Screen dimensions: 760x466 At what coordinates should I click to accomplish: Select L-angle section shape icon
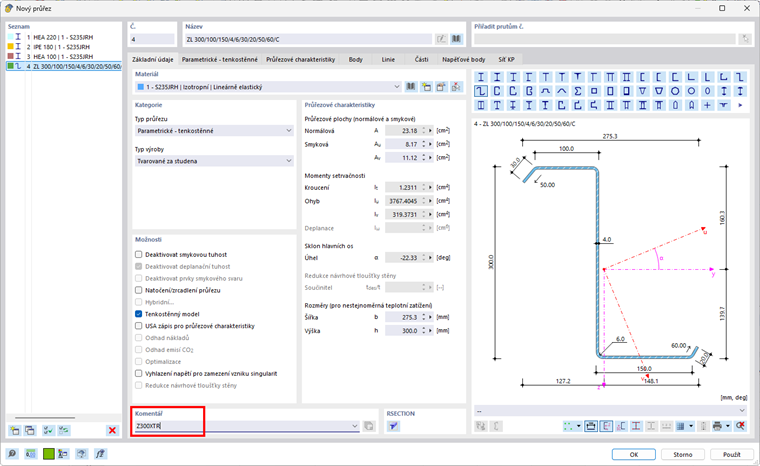pyautogui.click(x=691, y=77)
